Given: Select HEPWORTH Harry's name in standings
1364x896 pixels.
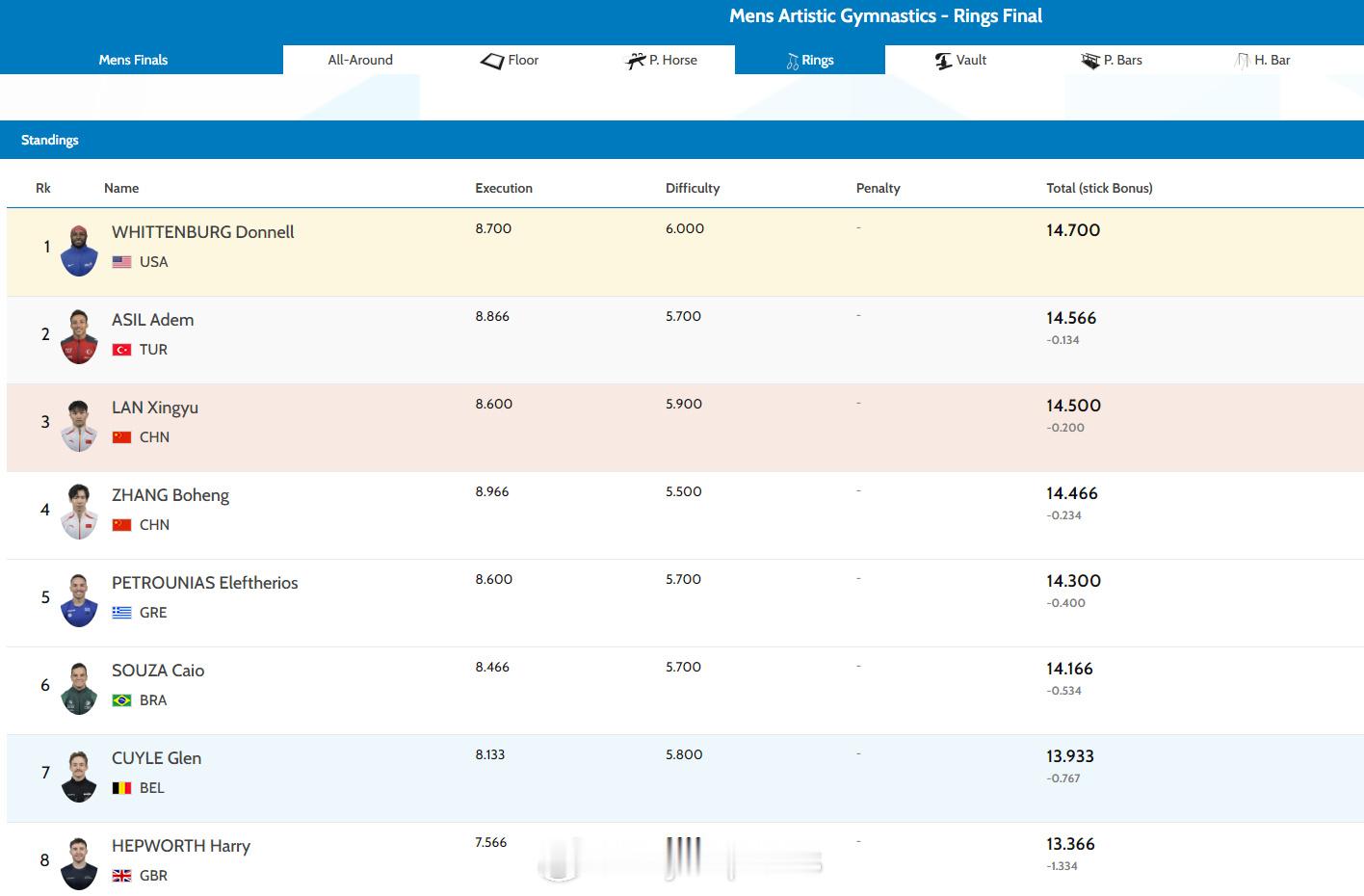Looking at the screenshot, I should coord(180,846).
